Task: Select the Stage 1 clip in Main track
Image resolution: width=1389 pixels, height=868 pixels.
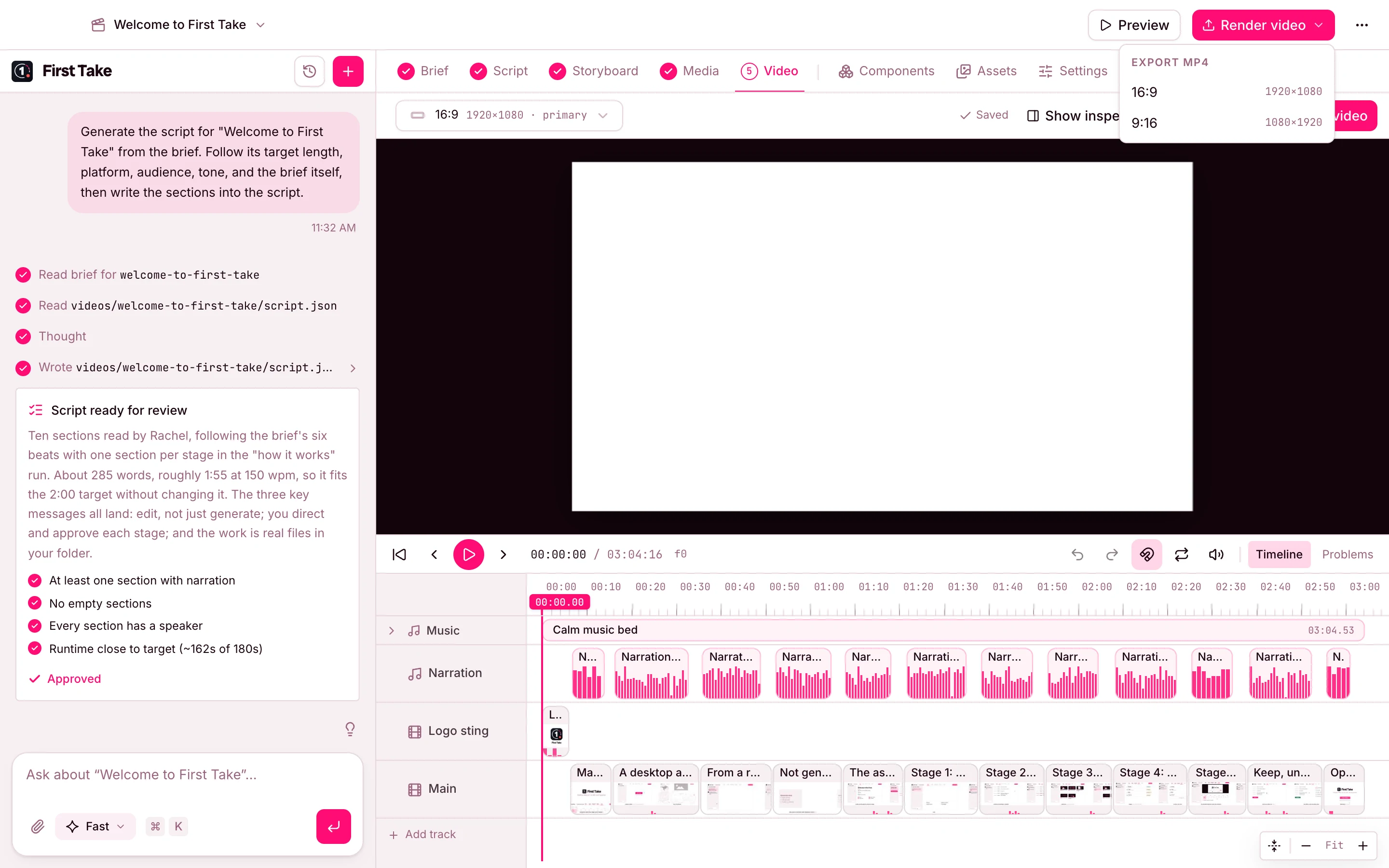Action: pyautogui.click(x=940, y=789)
